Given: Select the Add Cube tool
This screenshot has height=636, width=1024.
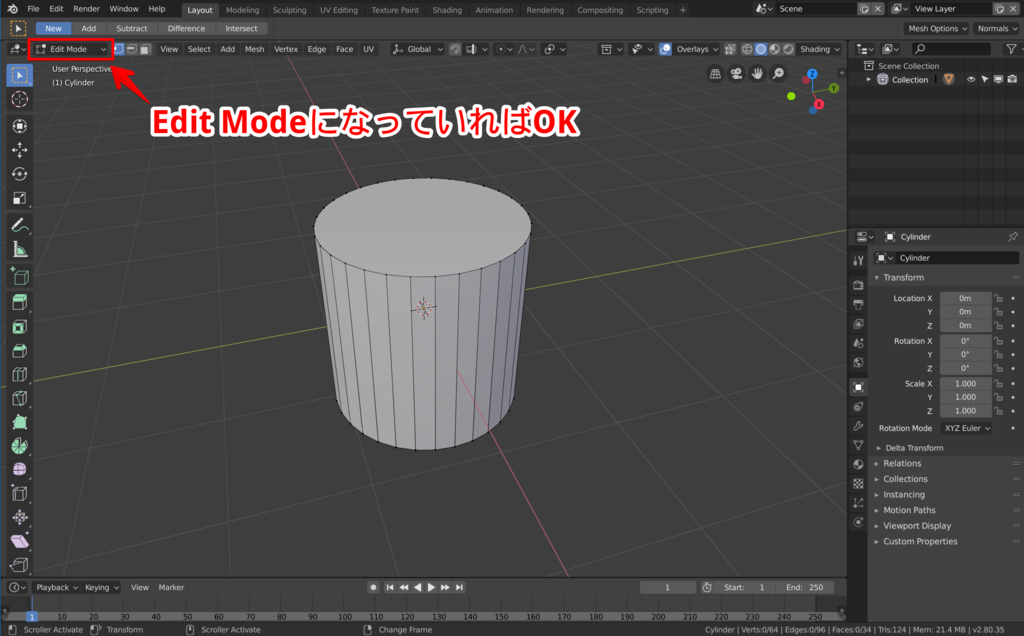Looking at the screenshot, I should 20,277.
